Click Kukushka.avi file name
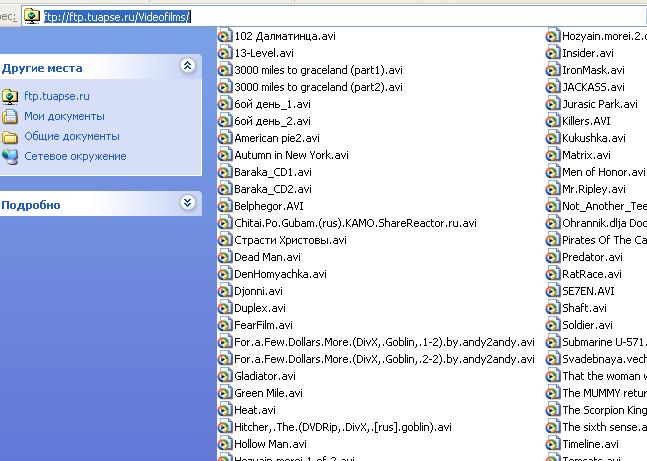Image resolution: width=647 pixels, height=461 pixels. coord(594,138)
